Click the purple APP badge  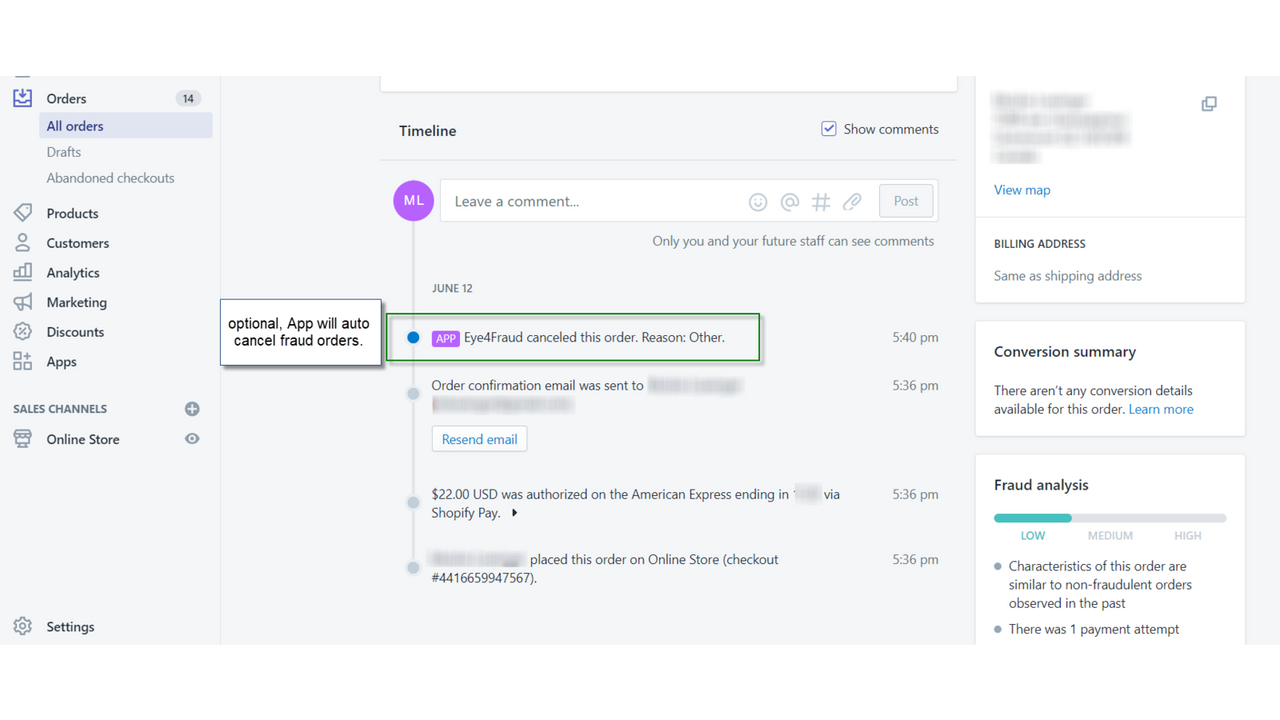point(445,338)
